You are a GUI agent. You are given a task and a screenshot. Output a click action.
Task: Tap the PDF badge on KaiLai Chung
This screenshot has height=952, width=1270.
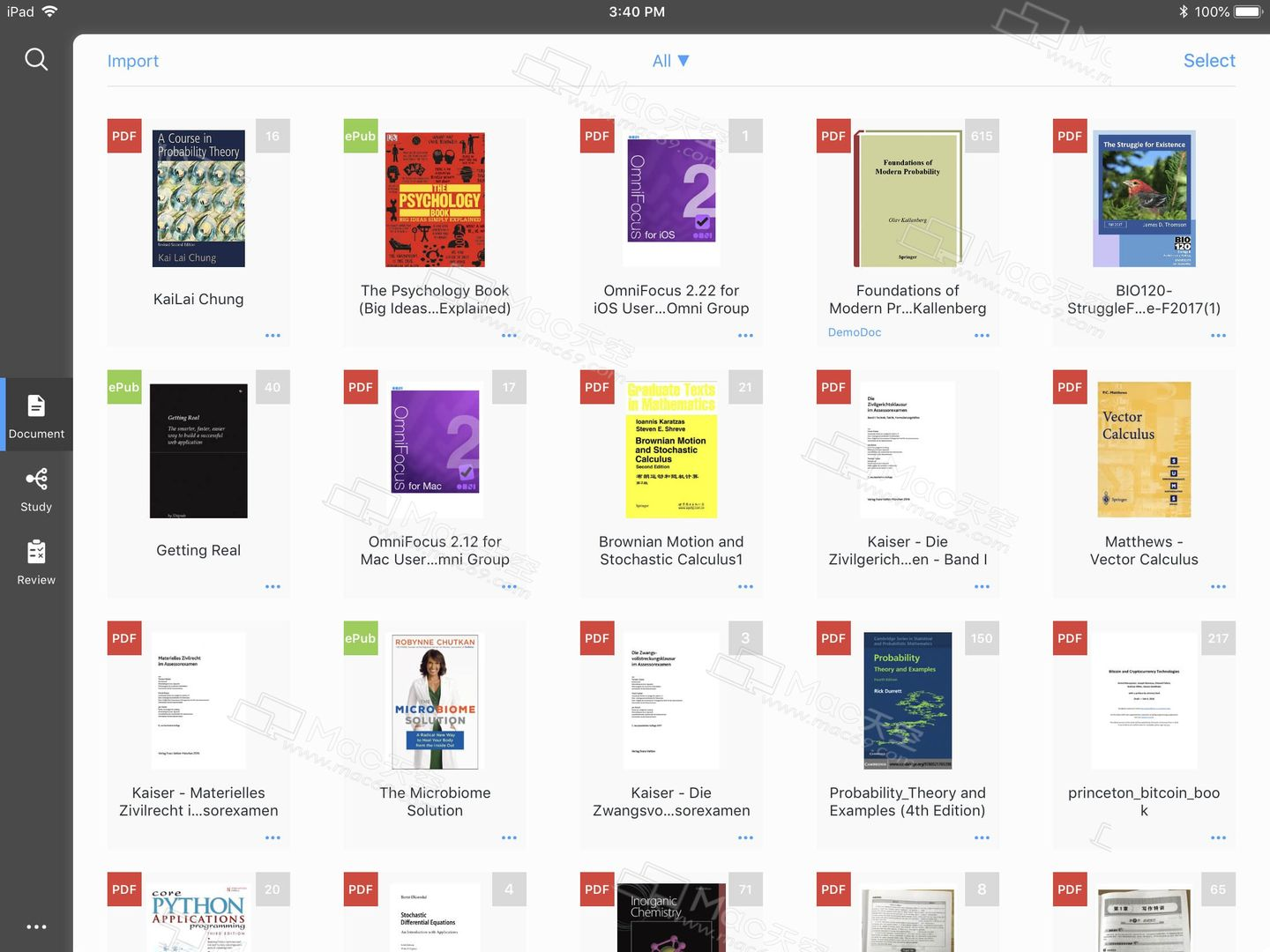124,136
